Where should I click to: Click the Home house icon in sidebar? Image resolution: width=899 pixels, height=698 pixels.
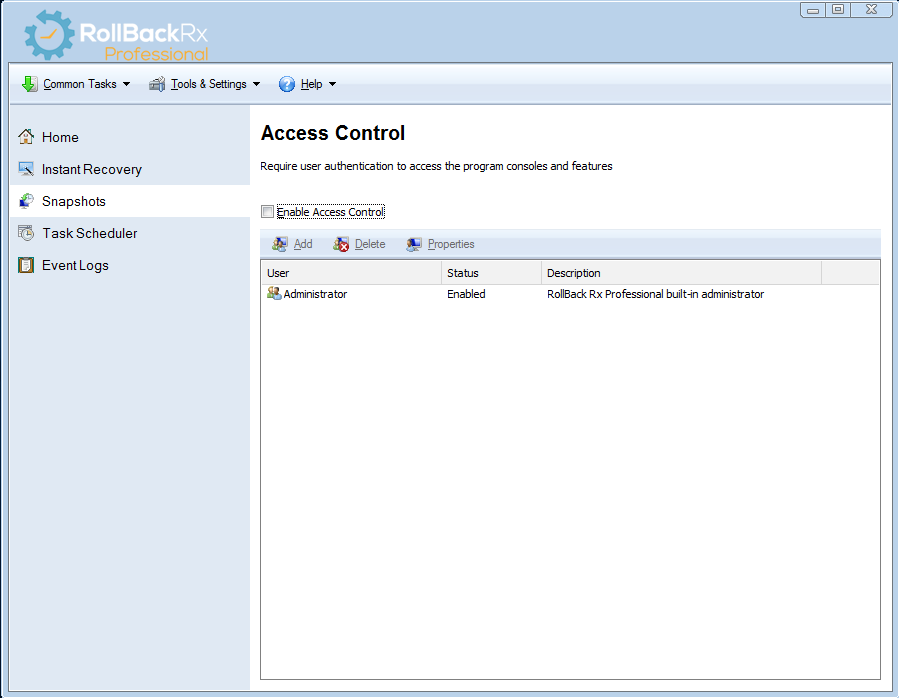point(26,137)
